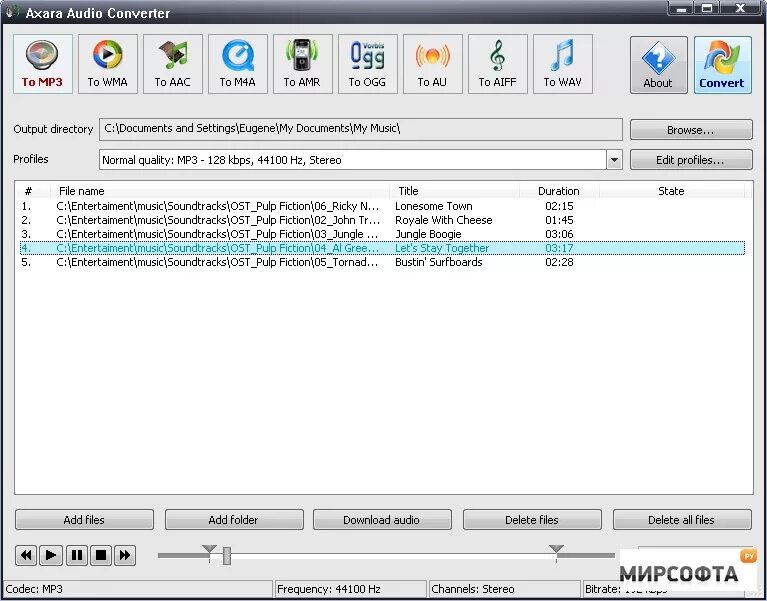Select the Lonesome Town track row
The height and width of the screenshot is (601, 767).
tap(382, 206)
